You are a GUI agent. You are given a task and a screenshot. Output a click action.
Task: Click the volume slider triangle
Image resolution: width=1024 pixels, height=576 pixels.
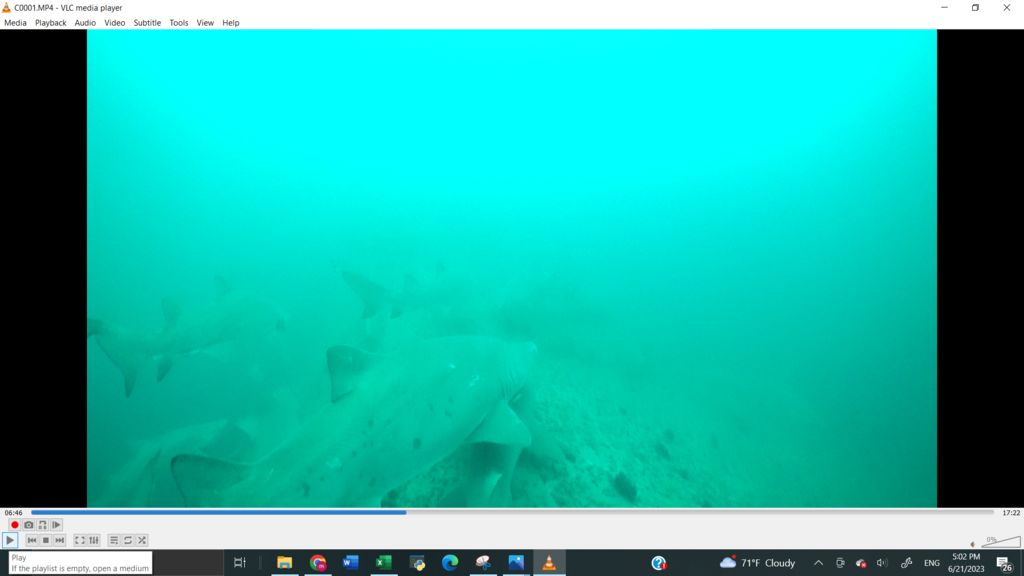1000,543
